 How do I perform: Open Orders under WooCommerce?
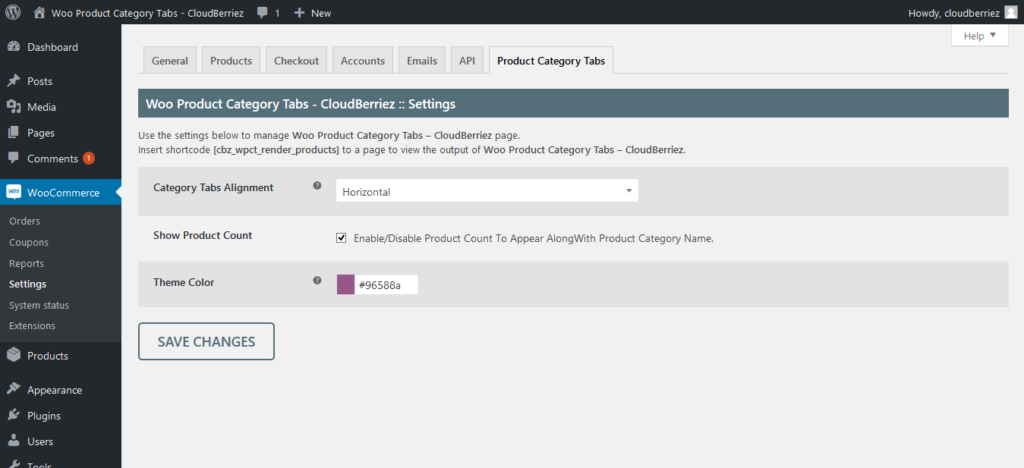(x=25, y=221)
